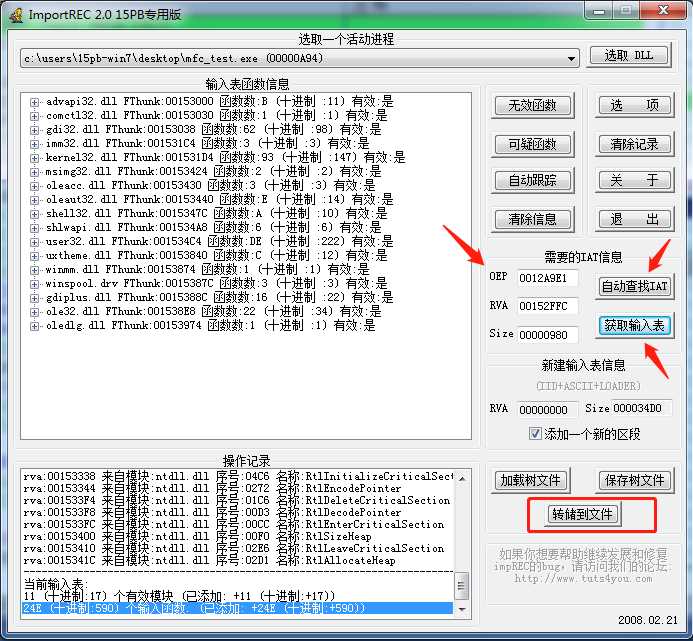Click the ImportREC app icon in title bar
This screenshot has width=693, height=641.
point(16,15)
